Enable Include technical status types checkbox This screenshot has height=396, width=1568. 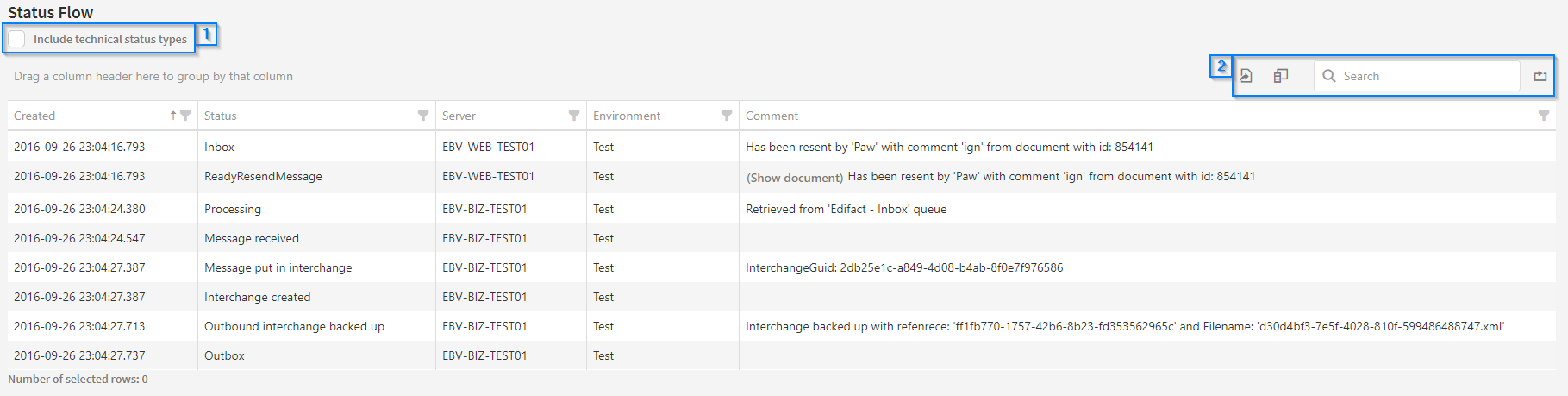click(17, 39)
